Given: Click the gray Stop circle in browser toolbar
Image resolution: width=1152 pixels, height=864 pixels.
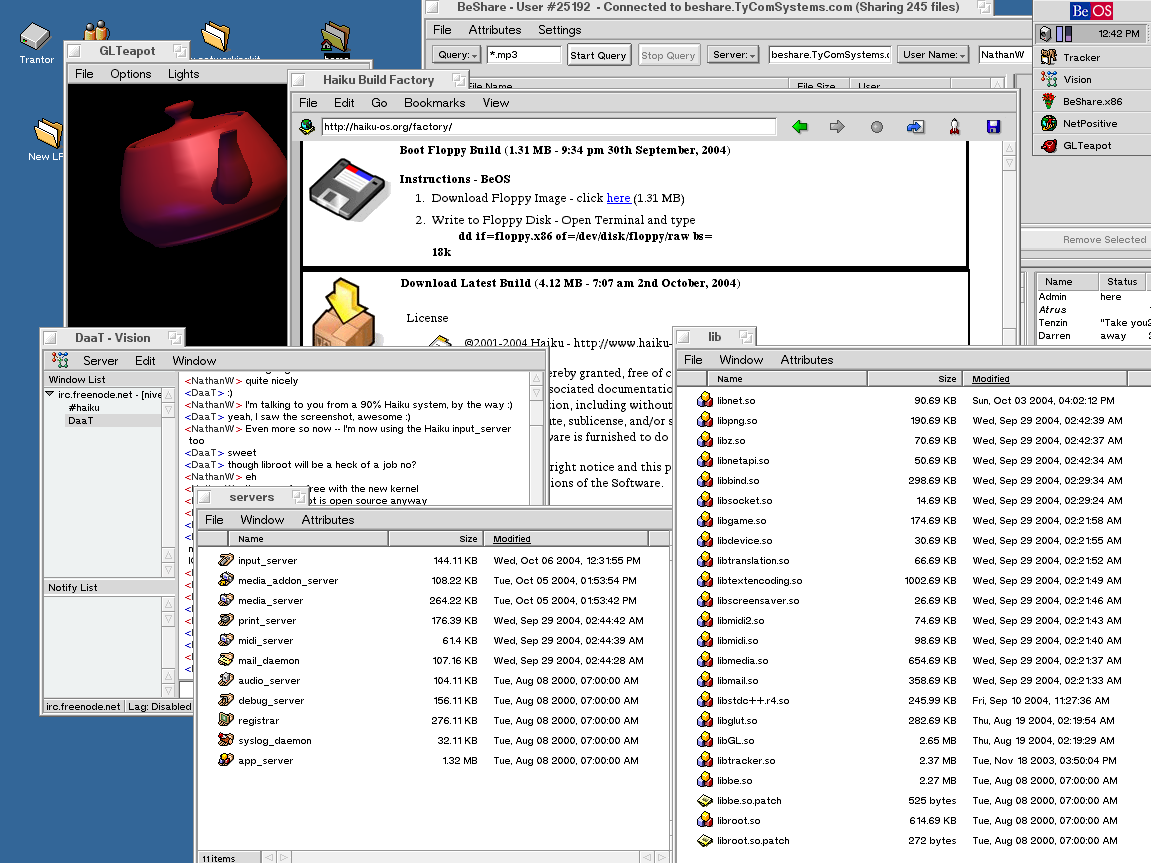Looking at the screenshot, I should 877,127.
